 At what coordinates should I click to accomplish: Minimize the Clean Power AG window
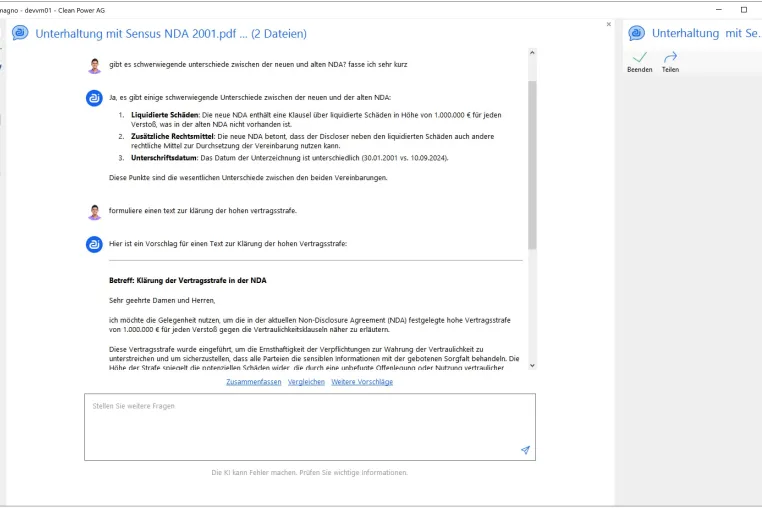719,10
